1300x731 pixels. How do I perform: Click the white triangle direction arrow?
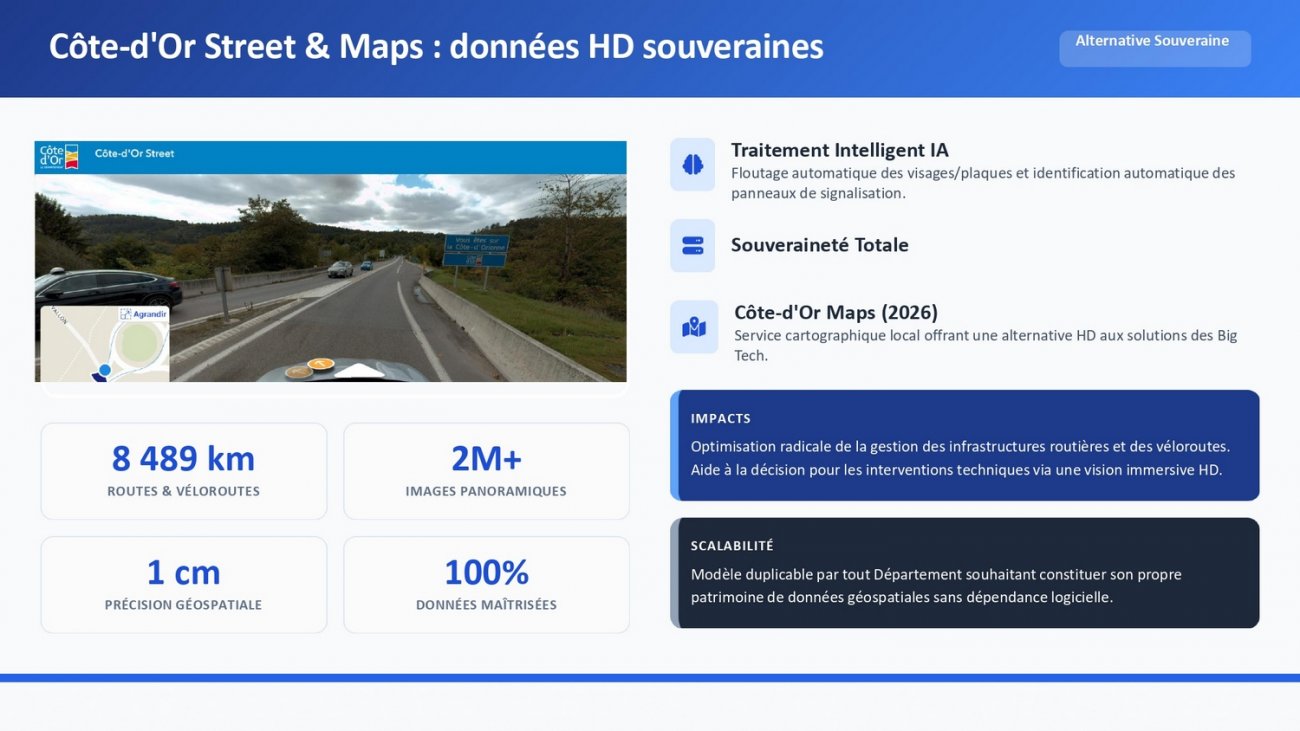pos(358,371)
